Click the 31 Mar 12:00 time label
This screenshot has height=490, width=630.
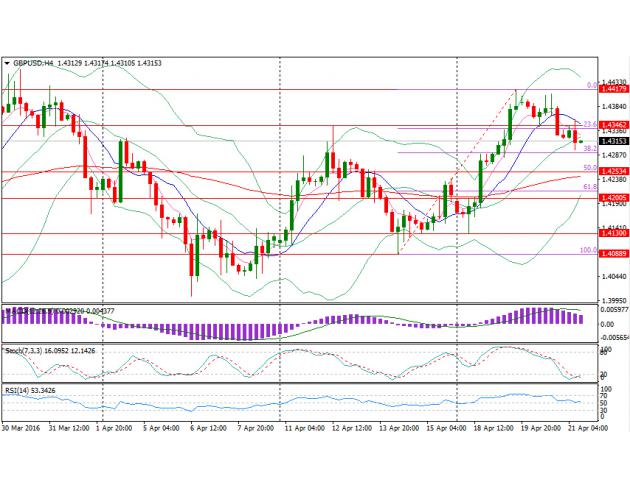[x=69, y=428]
